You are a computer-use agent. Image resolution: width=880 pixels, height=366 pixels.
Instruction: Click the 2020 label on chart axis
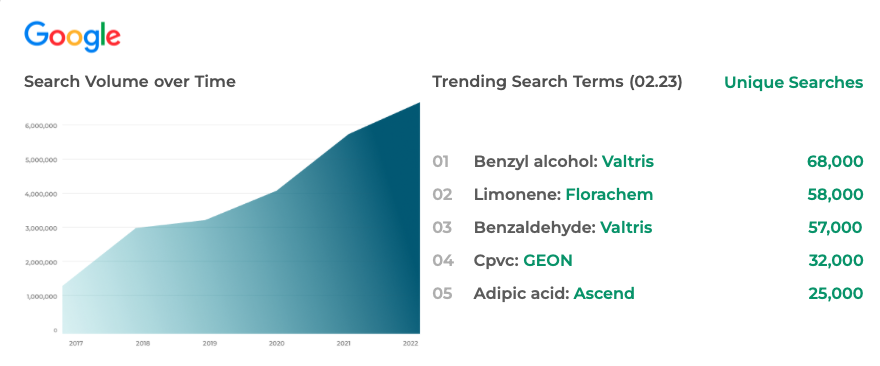coord(276,343)
